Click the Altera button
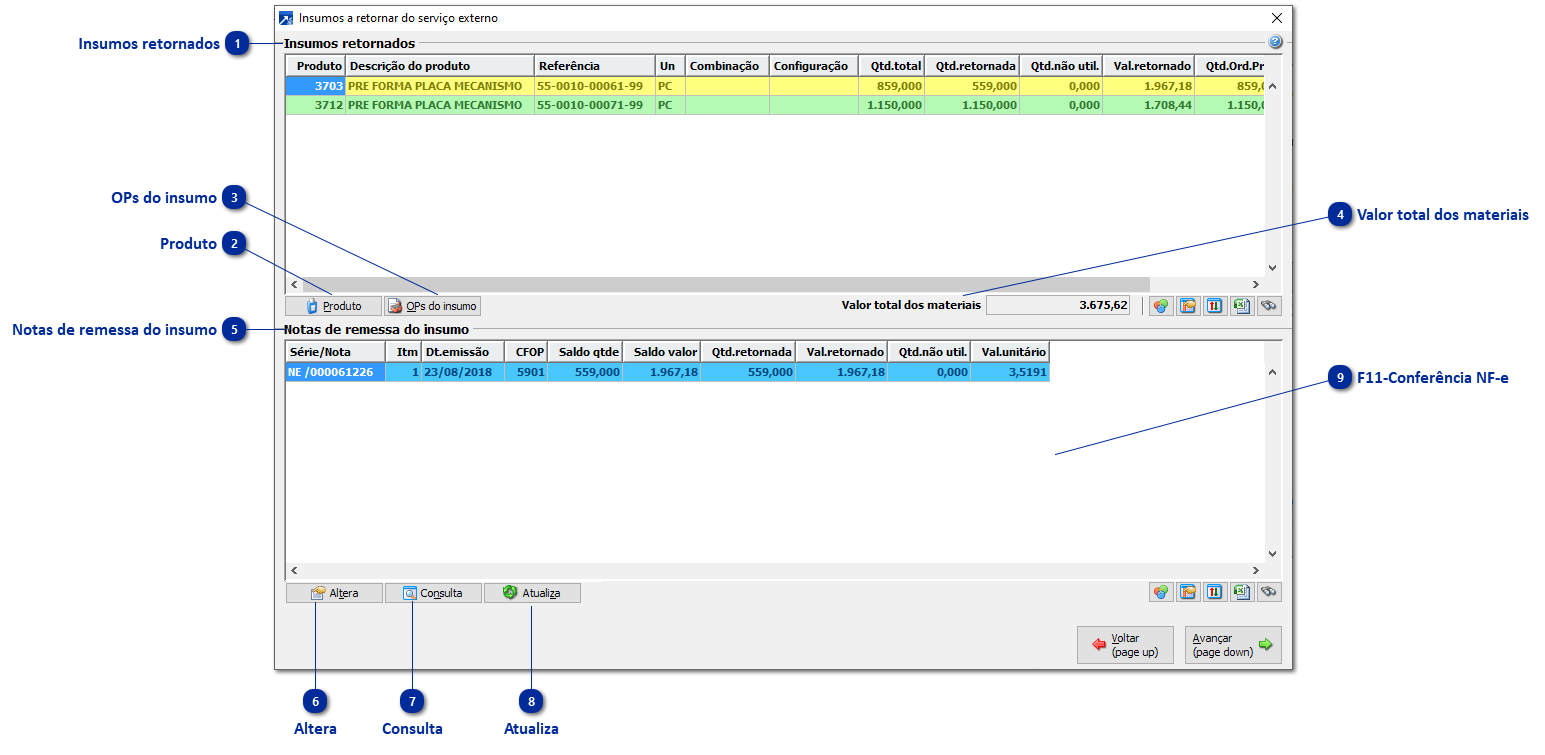Viewport: 1545px width, 755px height. pyautogui.click(x=334, y=593)
